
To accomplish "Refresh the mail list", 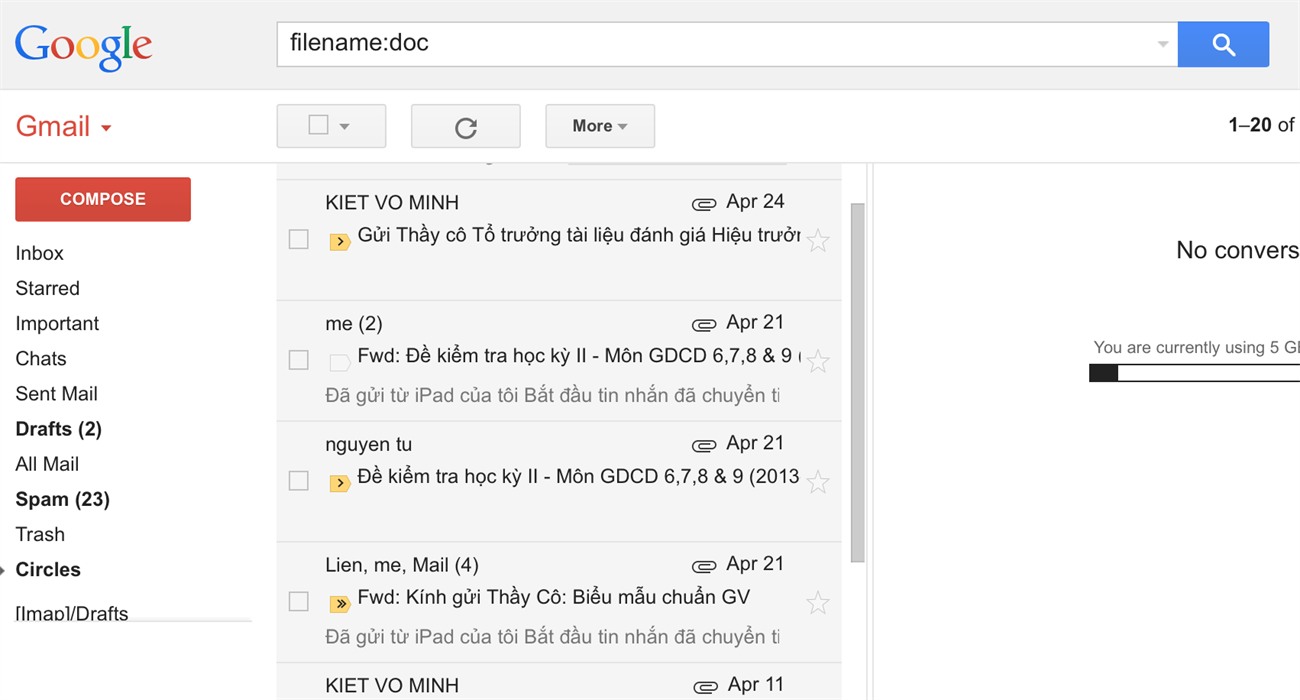I will (x=466, y=126).
